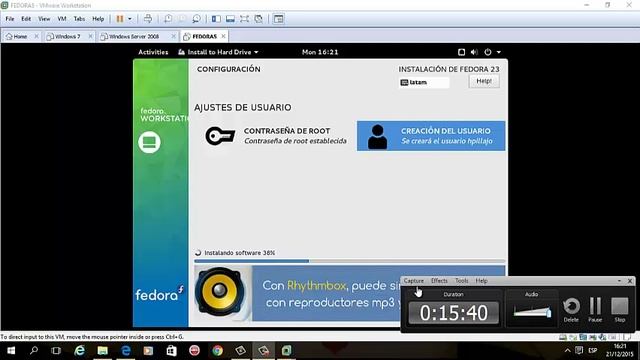Enter full screen mode via toolbar icon
This screenshot has width=640, height=360.
(x=244, y=19)
